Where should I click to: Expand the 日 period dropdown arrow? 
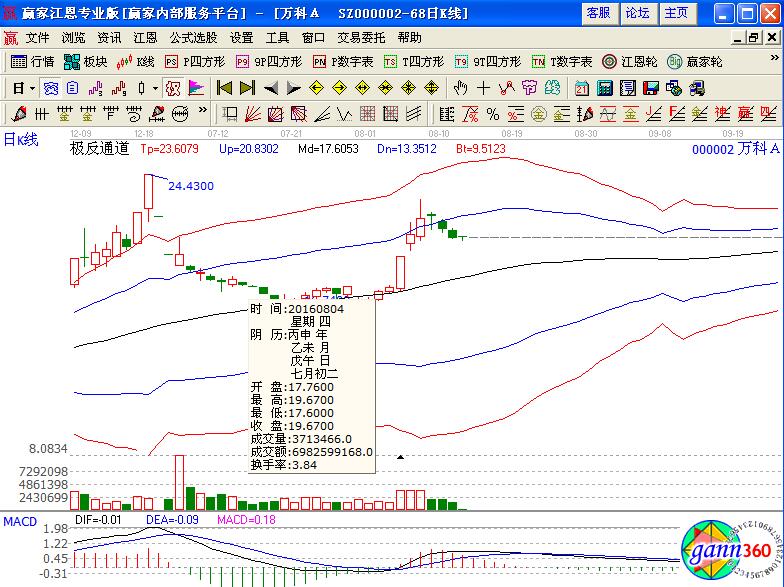pos(32,87)
